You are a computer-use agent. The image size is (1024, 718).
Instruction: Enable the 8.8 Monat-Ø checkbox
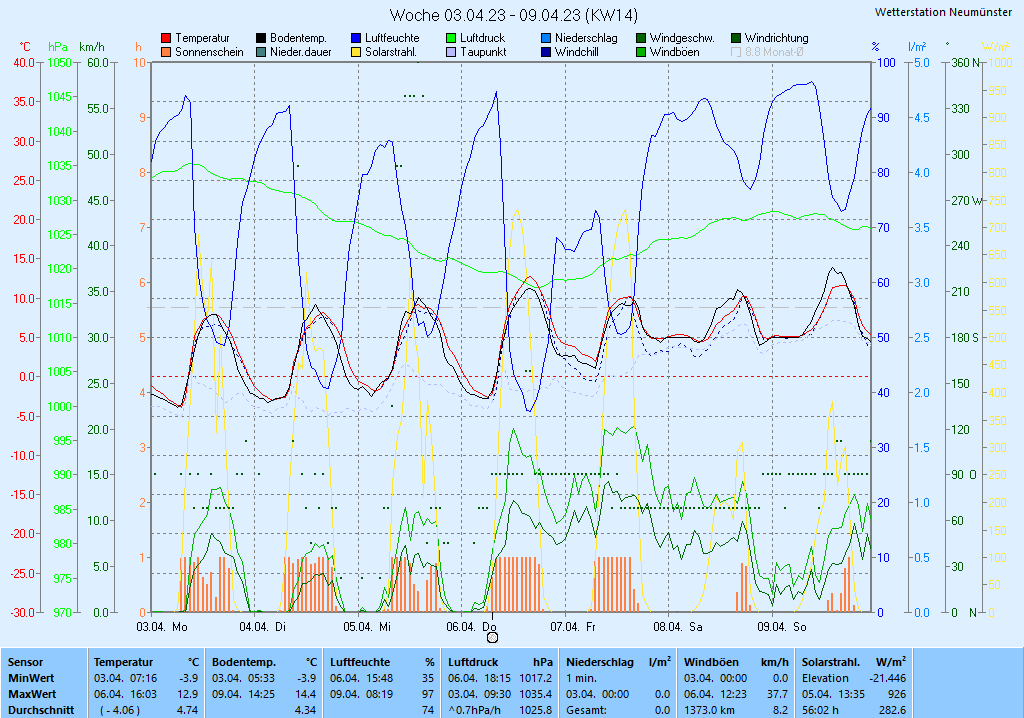point(736,52)
